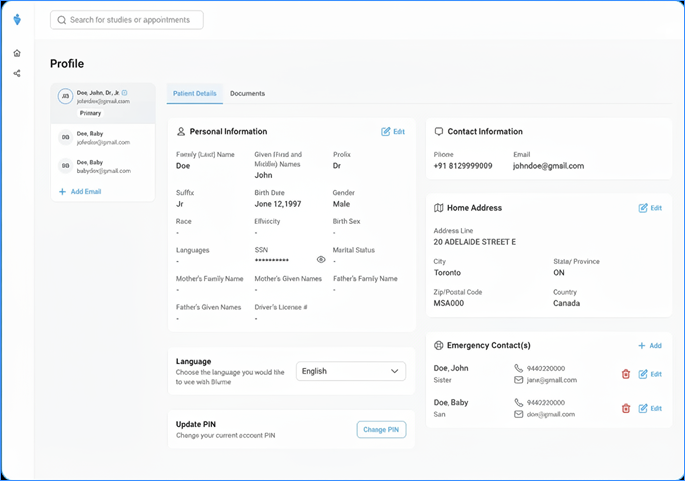The width and height of the screenshot is (685, 481).
Task: Delete emergency contact Doe, Baby
Action: (626, 408)
